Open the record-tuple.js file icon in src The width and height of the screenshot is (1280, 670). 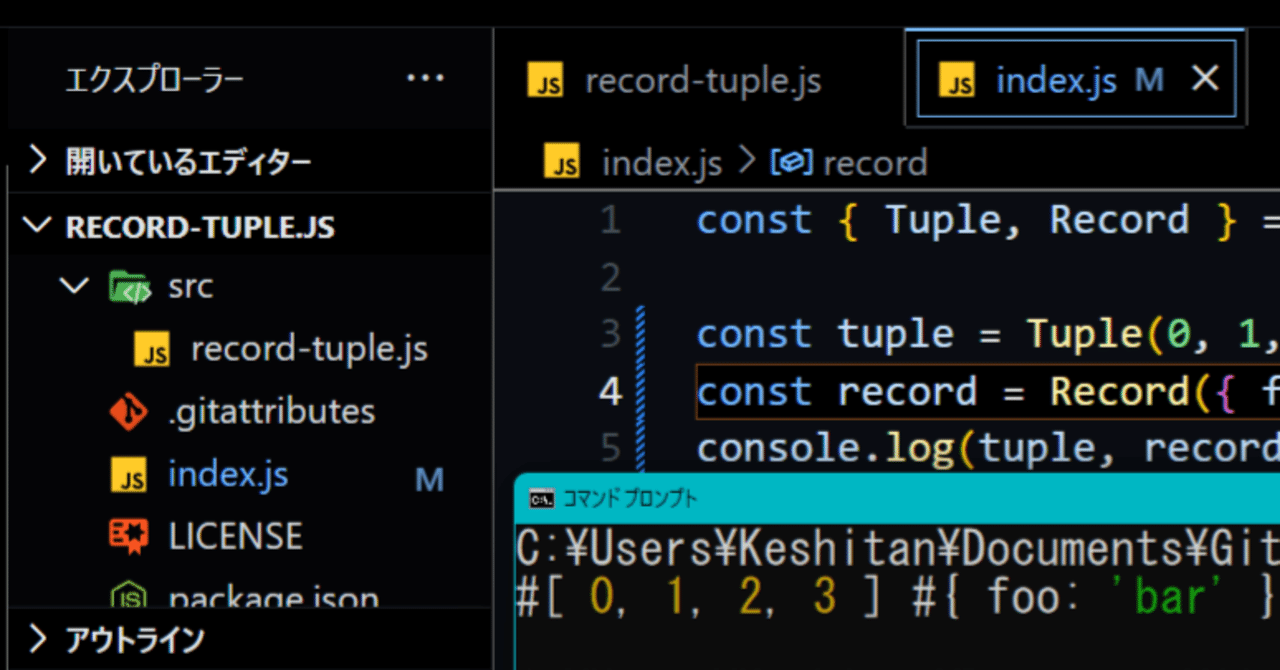point(150,348)
